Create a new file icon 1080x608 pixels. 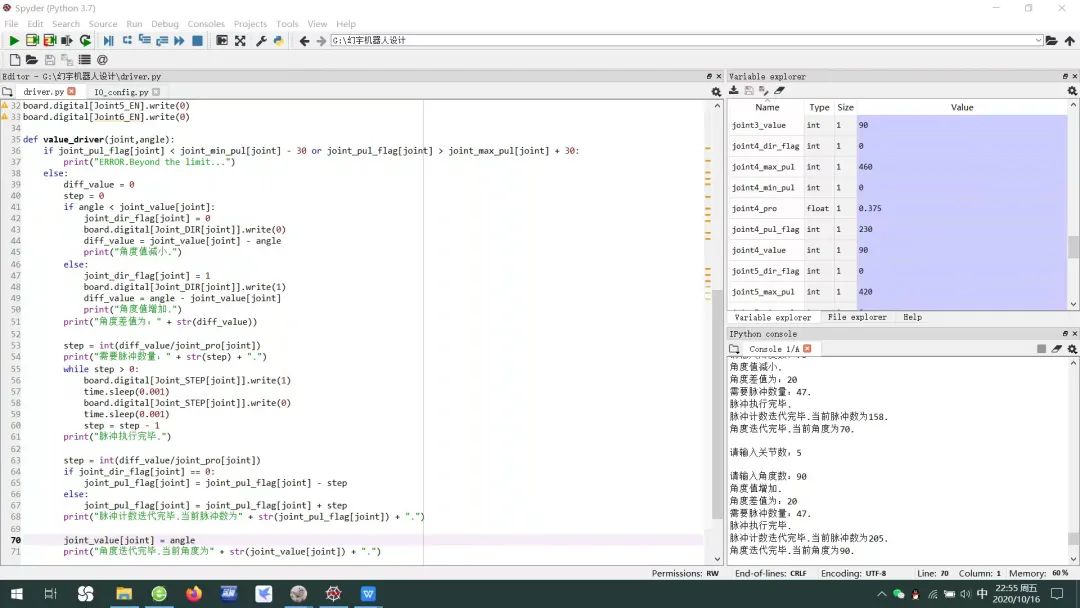(x=14, y=60)
